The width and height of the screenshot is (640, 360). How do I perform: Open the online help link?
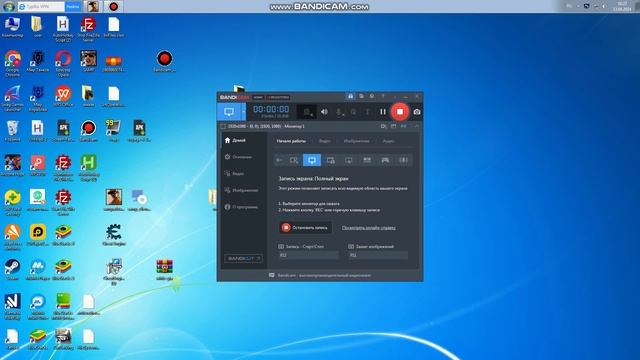tap(369, 228)
